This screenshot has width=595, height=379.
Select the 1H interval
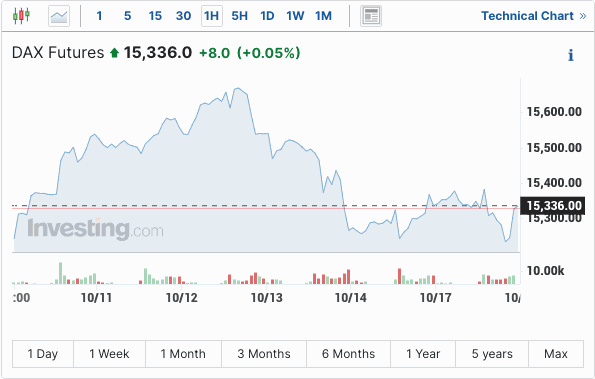pos(212,16)
